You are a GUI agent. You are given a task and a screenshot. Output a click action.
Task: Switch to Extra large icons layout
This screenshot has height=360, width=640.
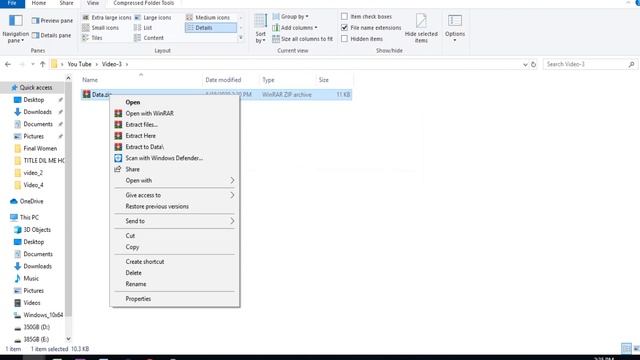point(107,18)
